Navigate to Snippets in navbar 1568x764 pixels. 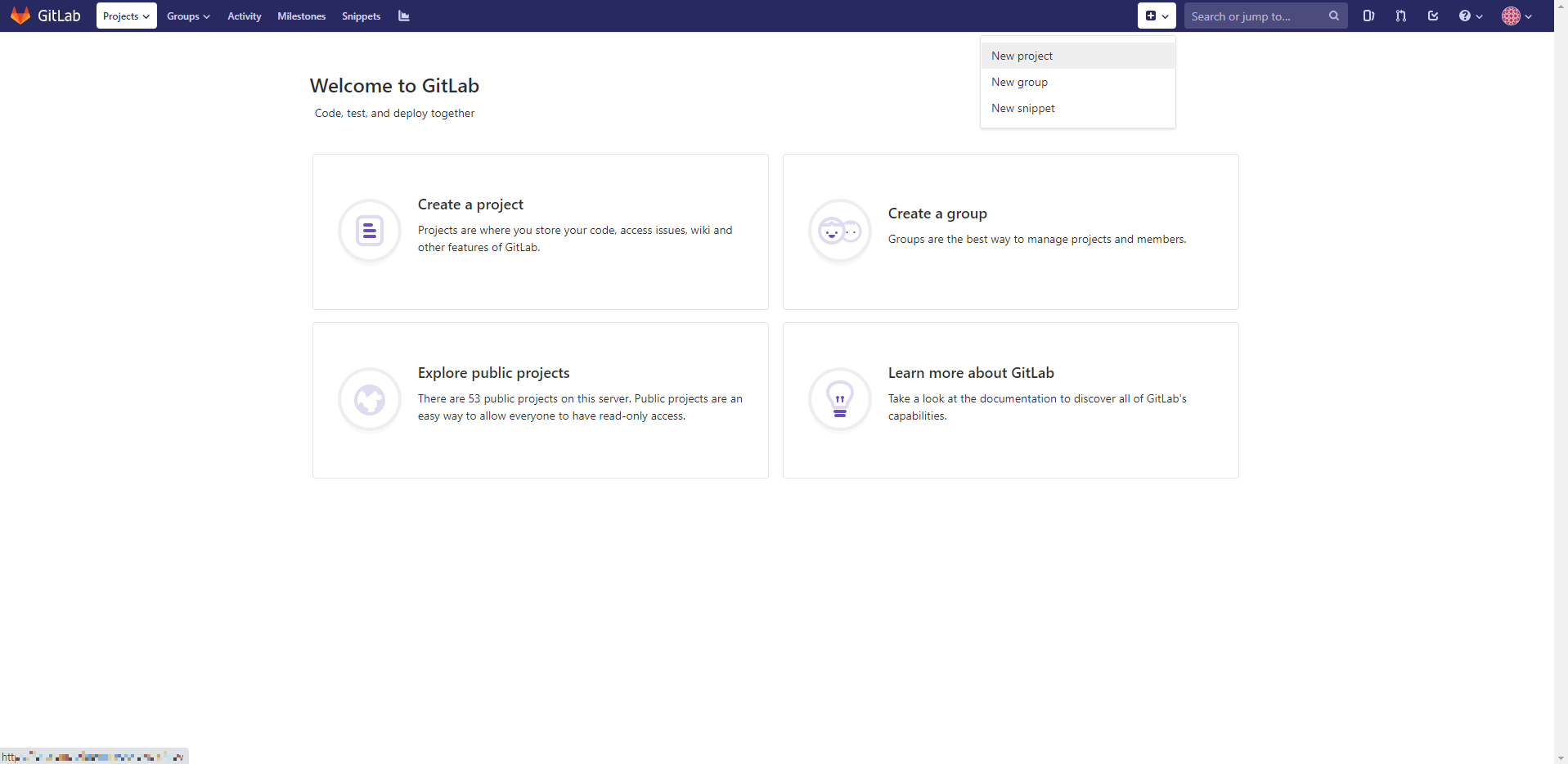click(361, 16)
